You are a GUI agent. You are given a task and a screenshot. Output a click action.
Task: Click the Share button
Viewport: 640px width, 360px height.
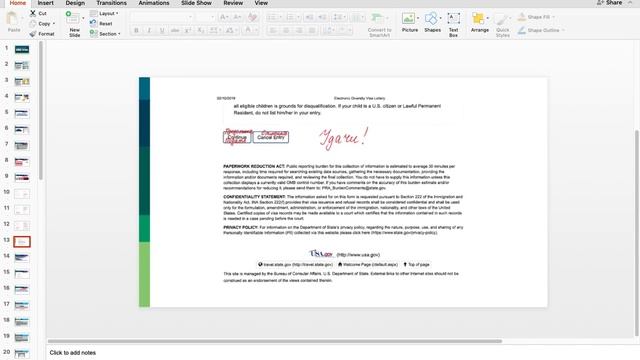(610, 3)
